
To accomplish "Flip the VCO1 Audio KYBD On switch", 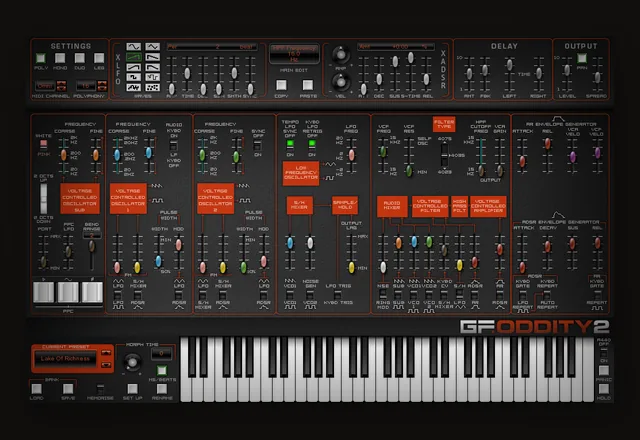I will coord(173,146).
